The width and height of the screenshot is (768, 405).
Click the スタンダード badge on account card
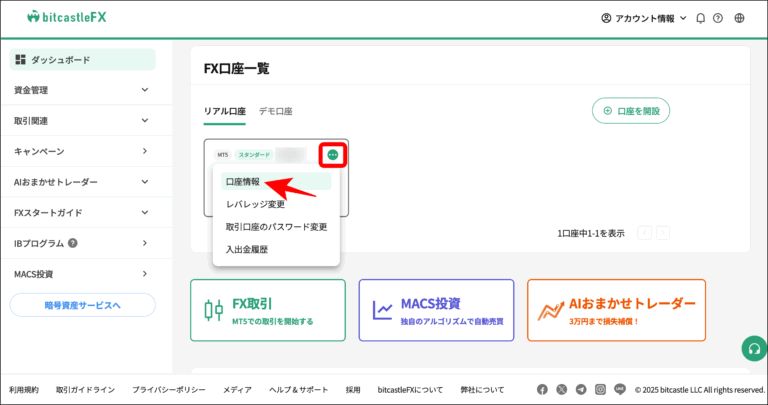click(254, 155)
